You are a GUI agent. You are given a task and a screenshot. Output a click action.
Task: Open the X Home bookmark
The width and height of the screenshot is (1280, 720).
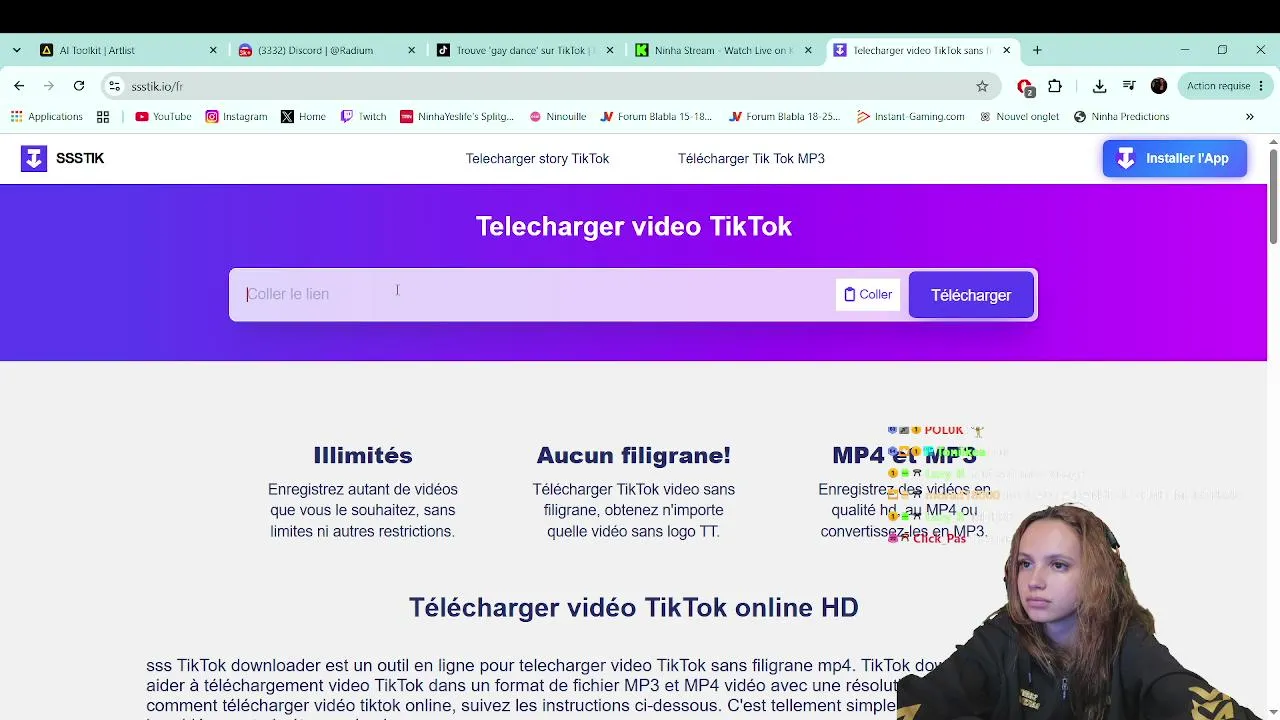tap(303, 117)
